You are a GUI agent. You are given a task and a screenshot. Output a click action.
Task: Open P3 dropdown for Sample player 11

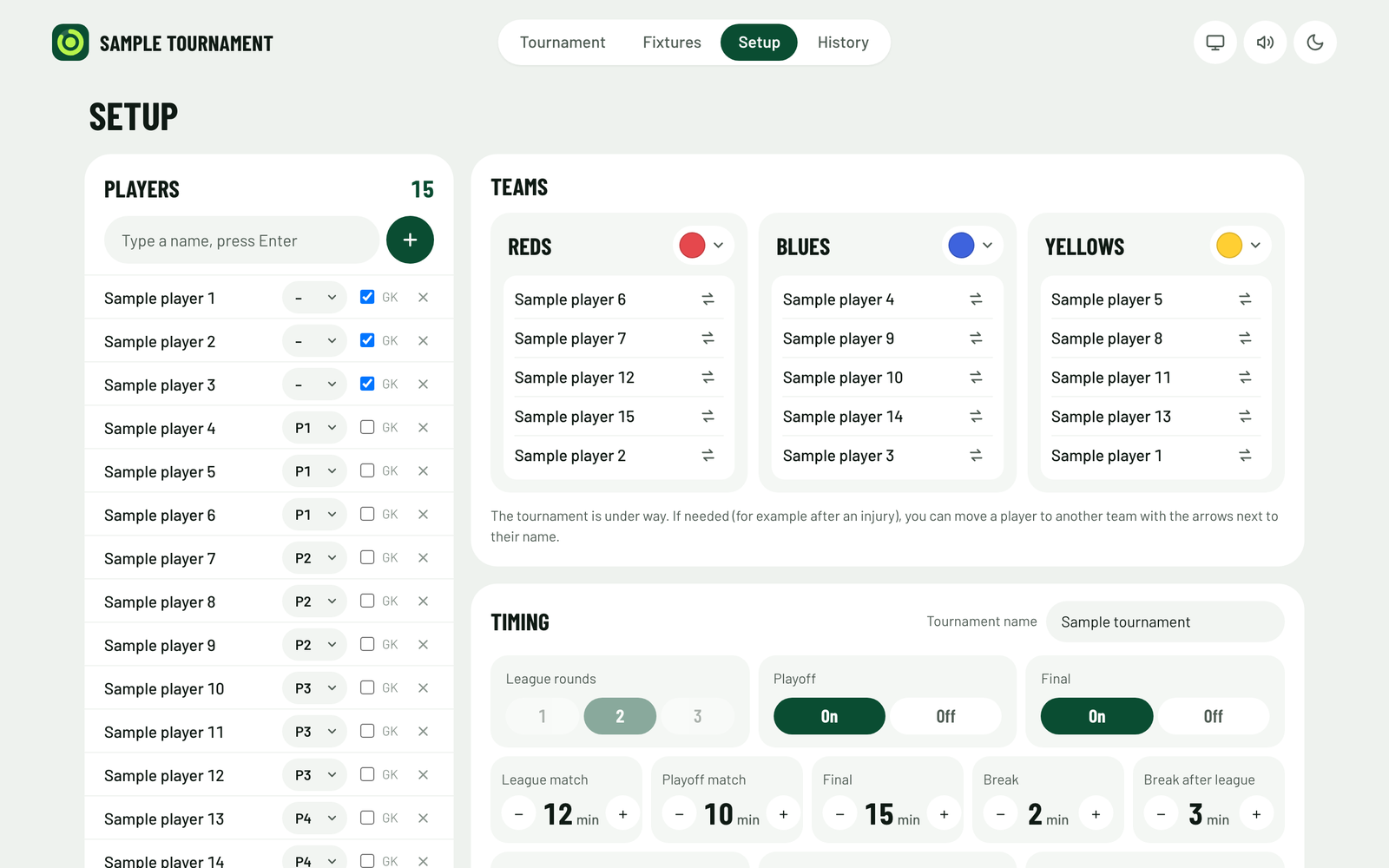(314, 732)
